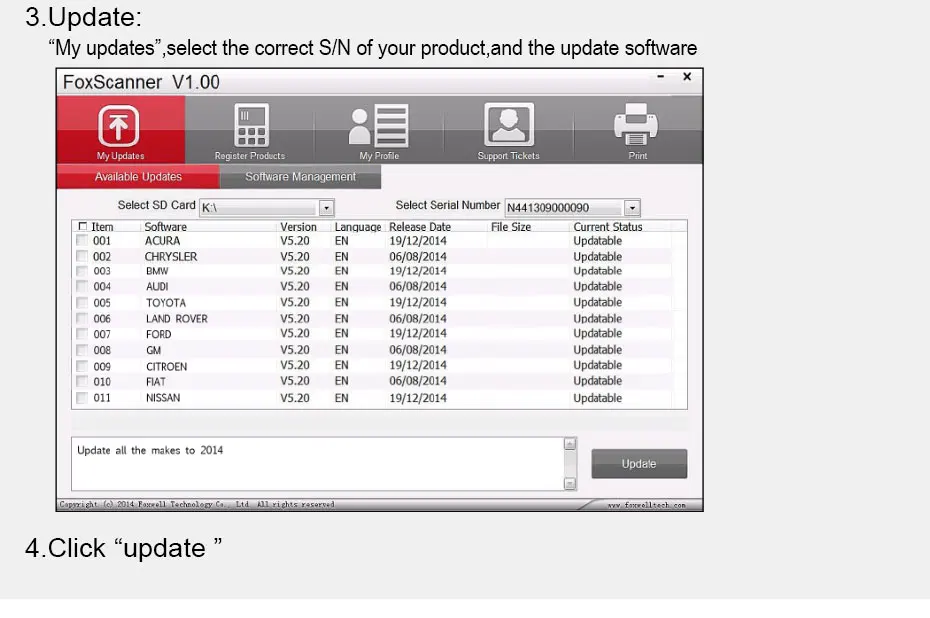Click the Update button
The height and width of the screenshot is (618, 930).
pos(639,464)
